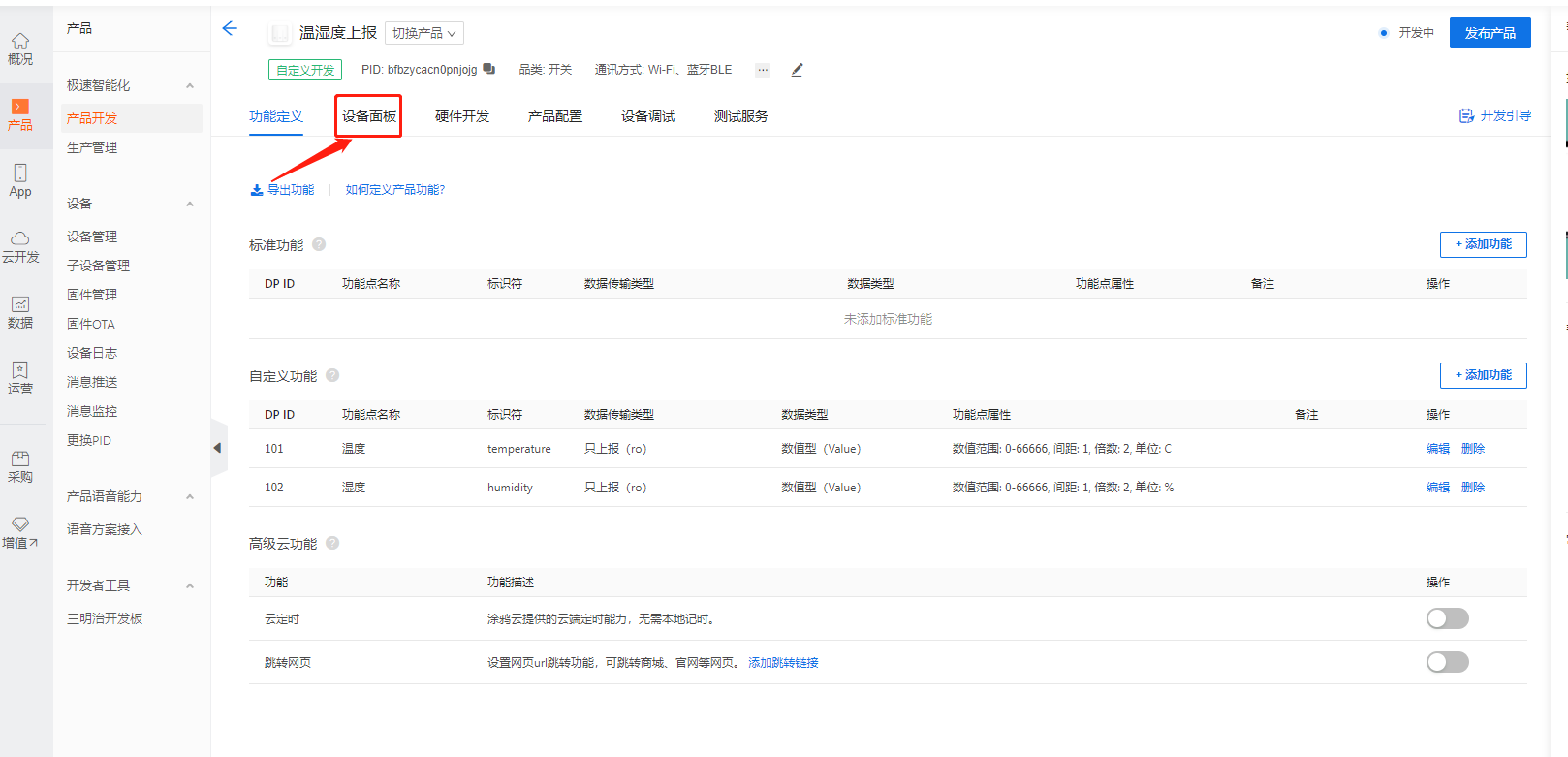
Task: Collapse the 设备 menu group
Action: click(190, 205)
